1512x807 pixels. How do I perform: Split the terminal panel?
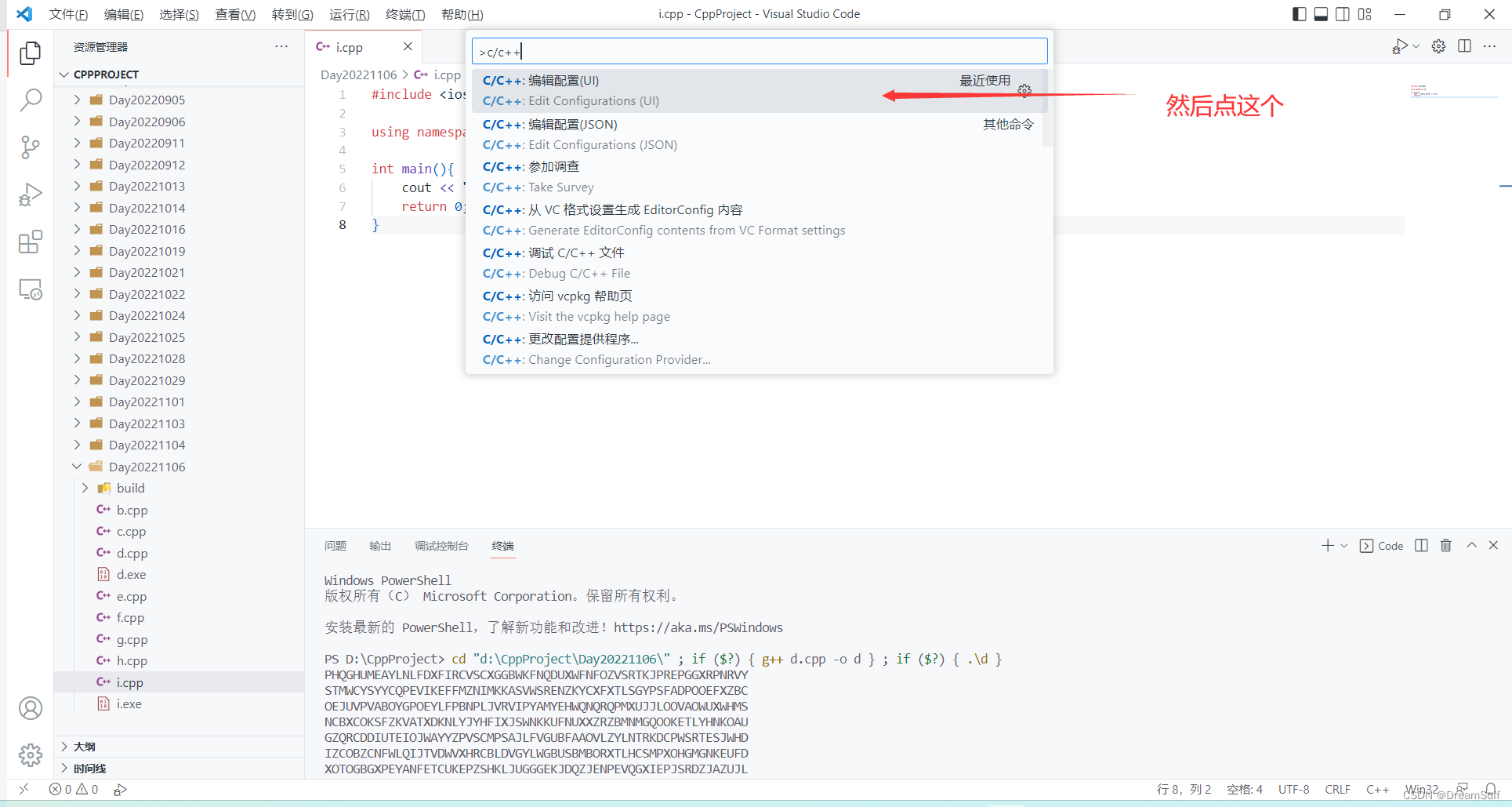click(x=1421, y=546)
